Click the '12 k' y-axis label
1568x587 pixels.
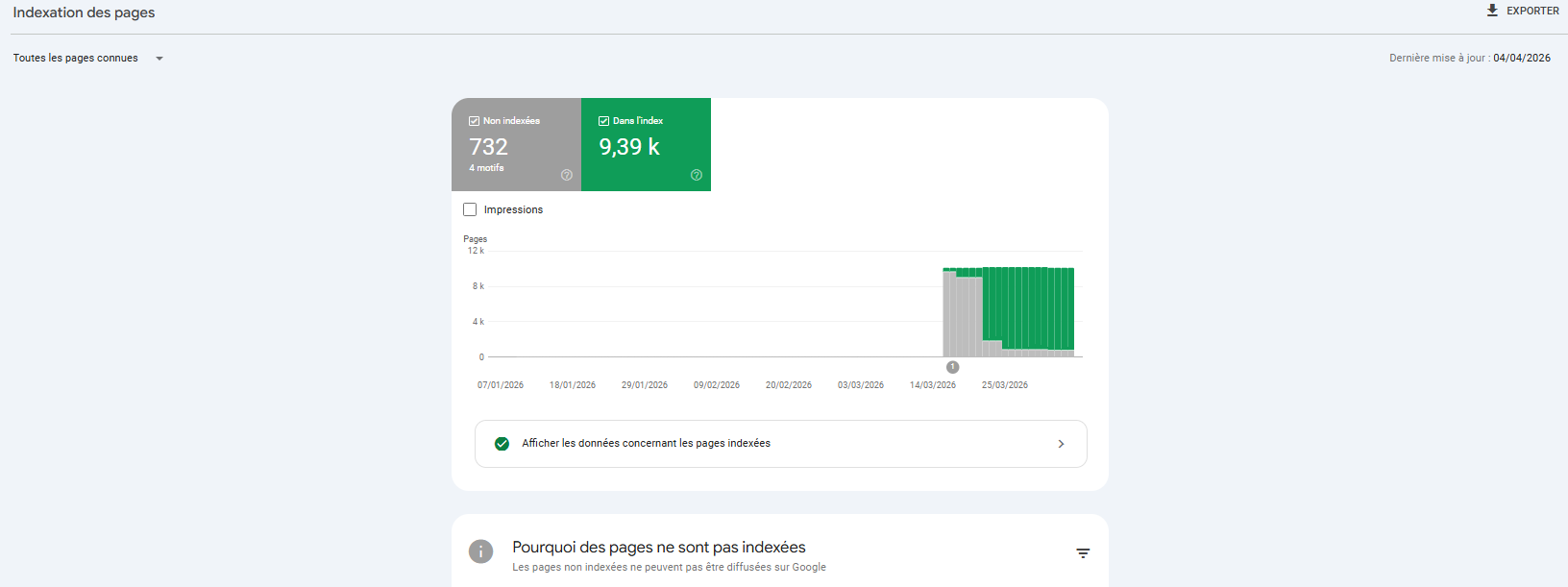tap(476, 251)
